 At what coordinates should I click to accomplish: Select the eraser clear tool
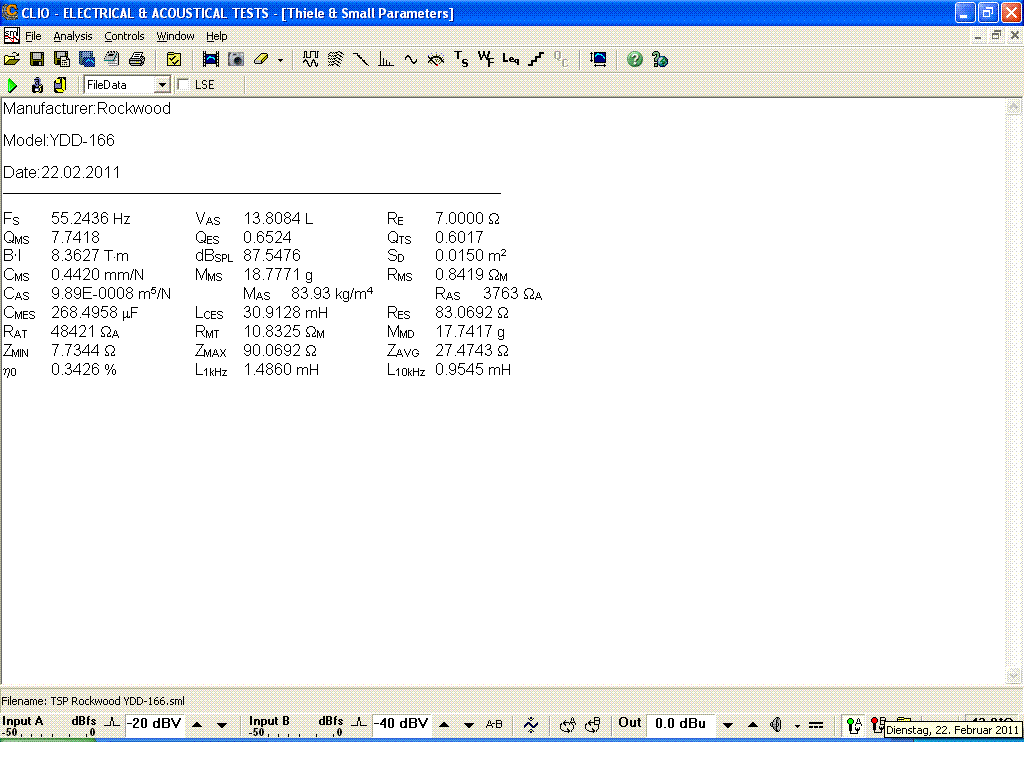pos(261,59)
